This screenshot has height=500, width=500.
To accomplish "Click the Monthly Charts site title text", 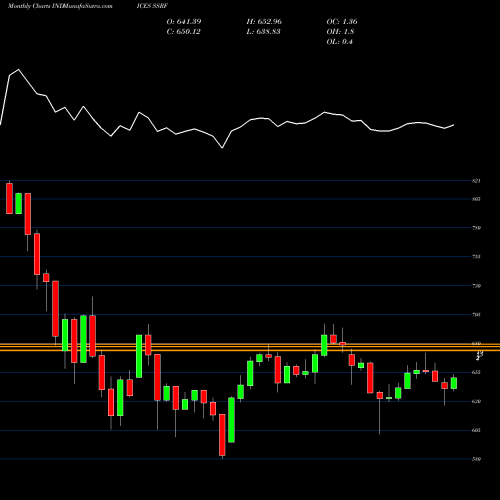I will pyautogui.click(x=60, y=6).
